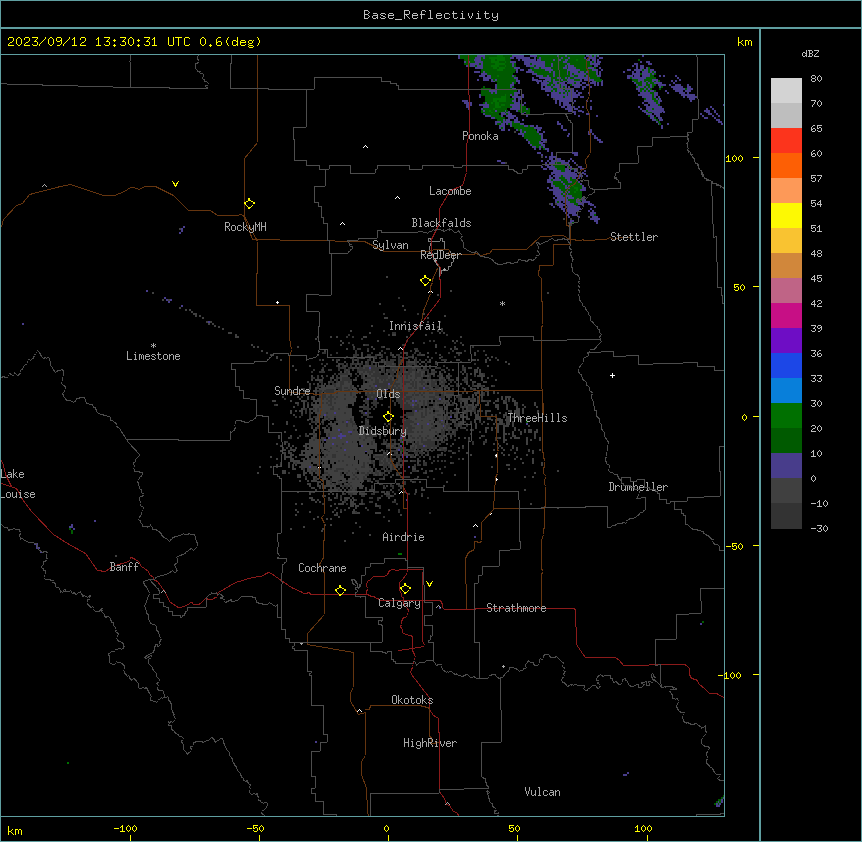862x842 pixels.
Task: Click the -100 tick on bottom axis
Action: click(x=125, y=828)
